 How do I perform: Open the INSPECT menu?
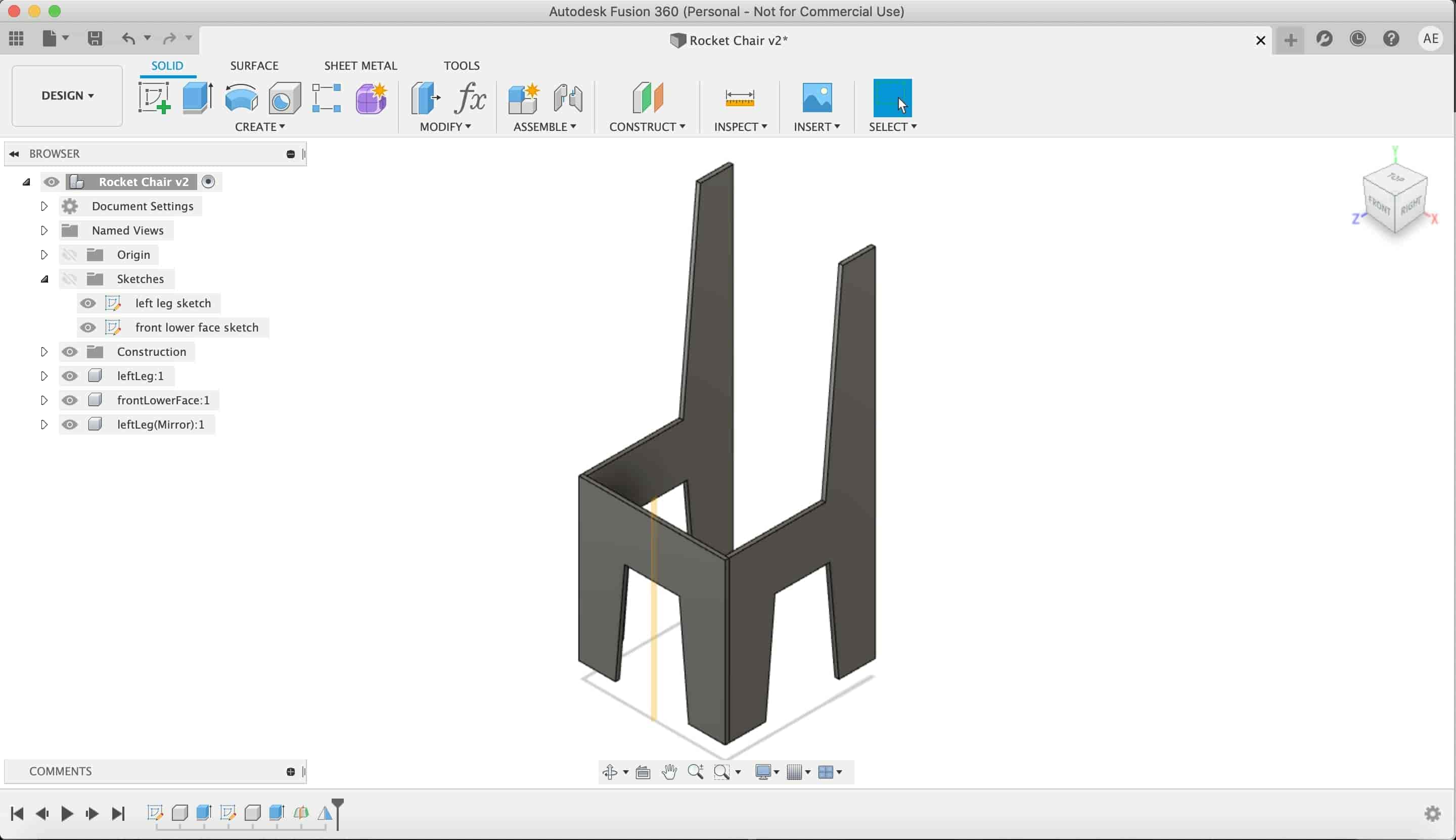(741, 127)
